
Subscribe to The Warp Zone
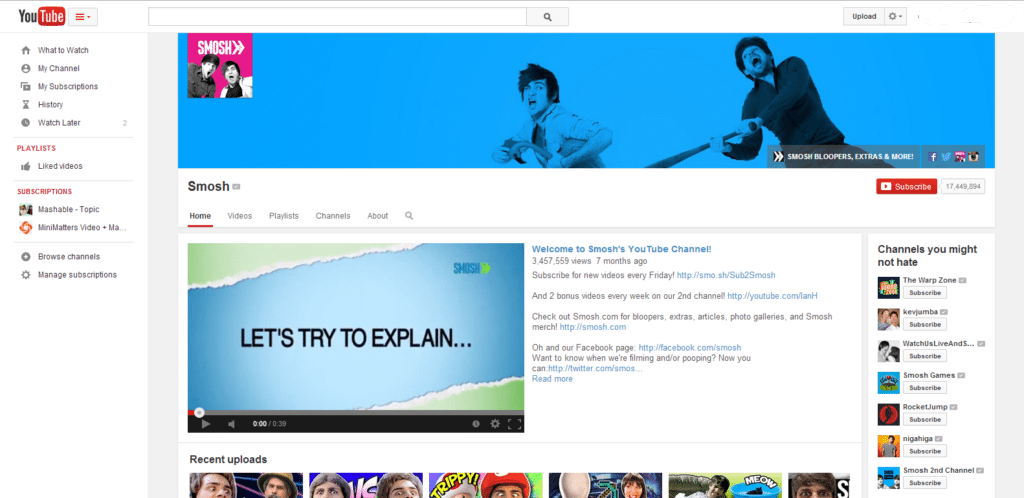click(x=925, y=293)
